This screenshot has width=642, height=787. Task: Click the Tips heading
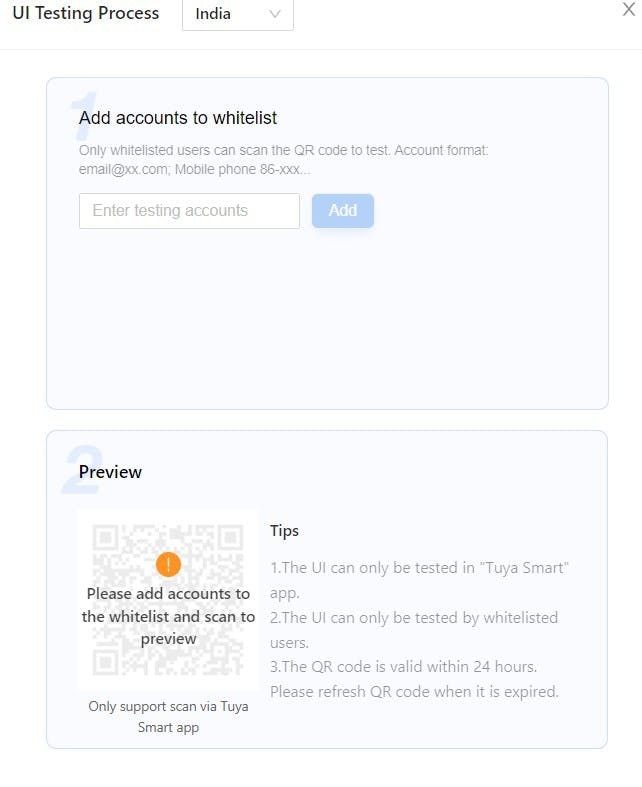point(284,531)
